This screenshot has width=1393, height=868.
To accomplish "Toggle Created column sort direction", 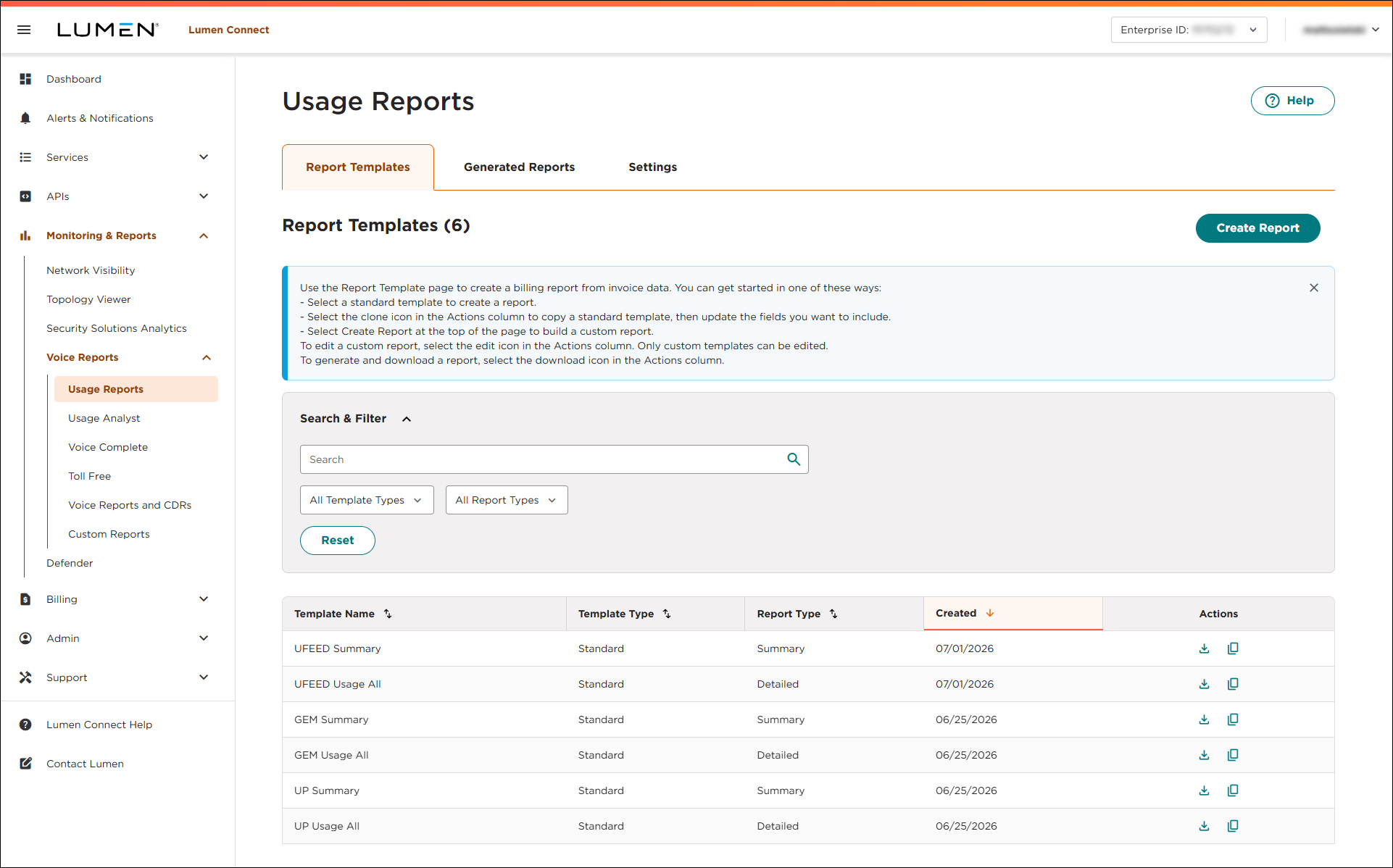I will [990, 613].
